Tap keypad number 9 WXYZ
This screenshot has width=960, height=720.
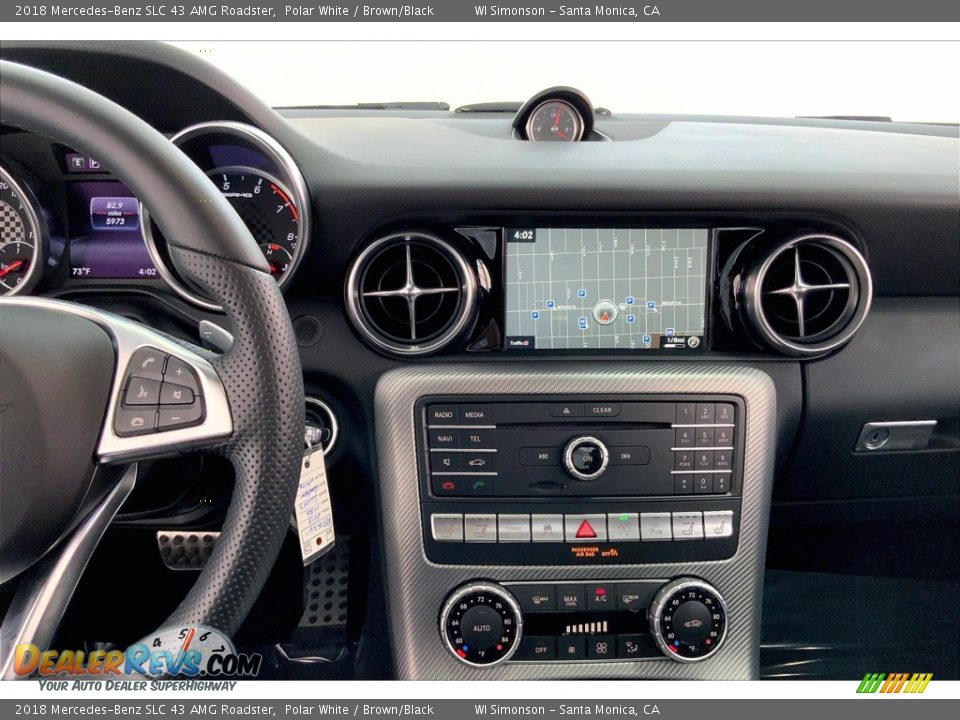724,460
